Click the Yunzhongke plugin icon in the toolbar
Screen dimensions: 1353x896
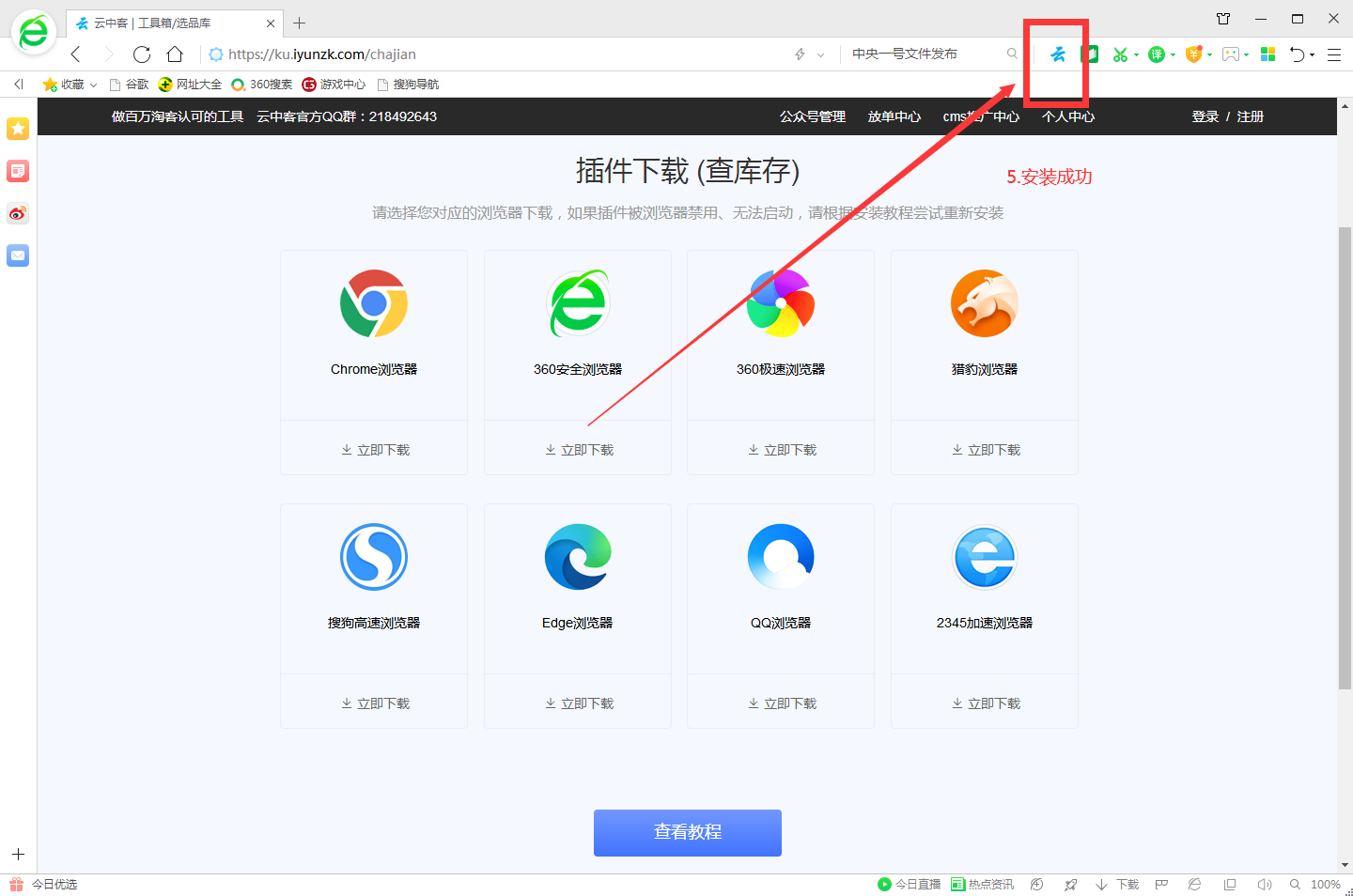(1057, 55)
